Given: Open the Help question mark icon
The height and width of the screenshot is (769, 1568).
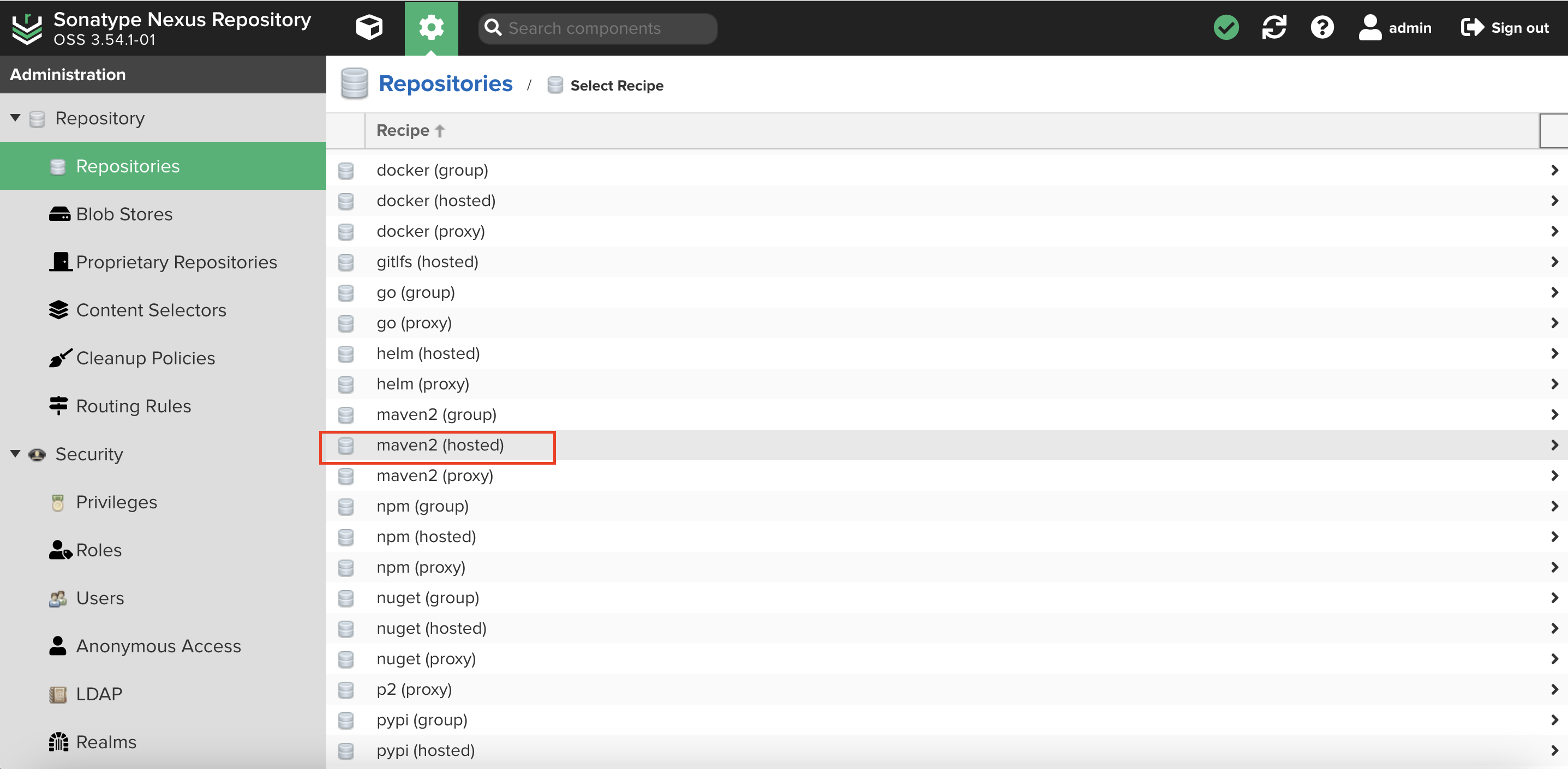Looking at the screenshot, I should click(1322, 27).
